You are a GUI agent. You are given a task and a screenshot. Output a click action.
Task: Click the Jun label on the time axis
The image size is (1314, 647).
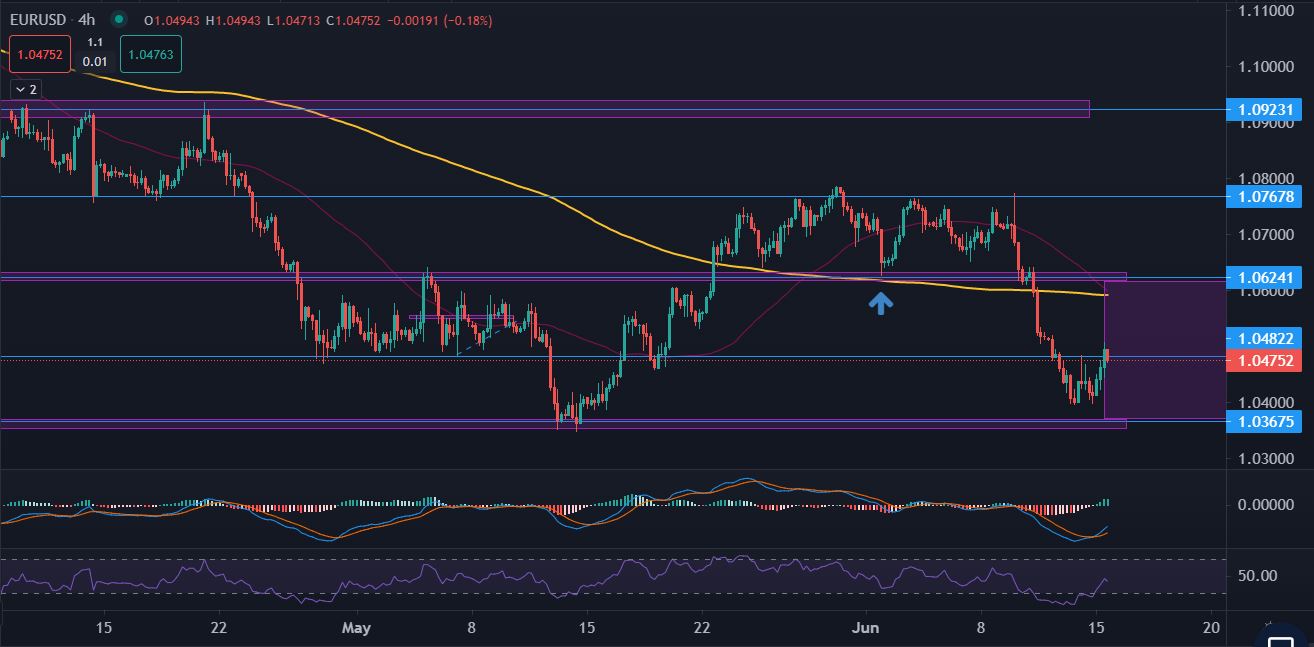[x=866, y=628]
